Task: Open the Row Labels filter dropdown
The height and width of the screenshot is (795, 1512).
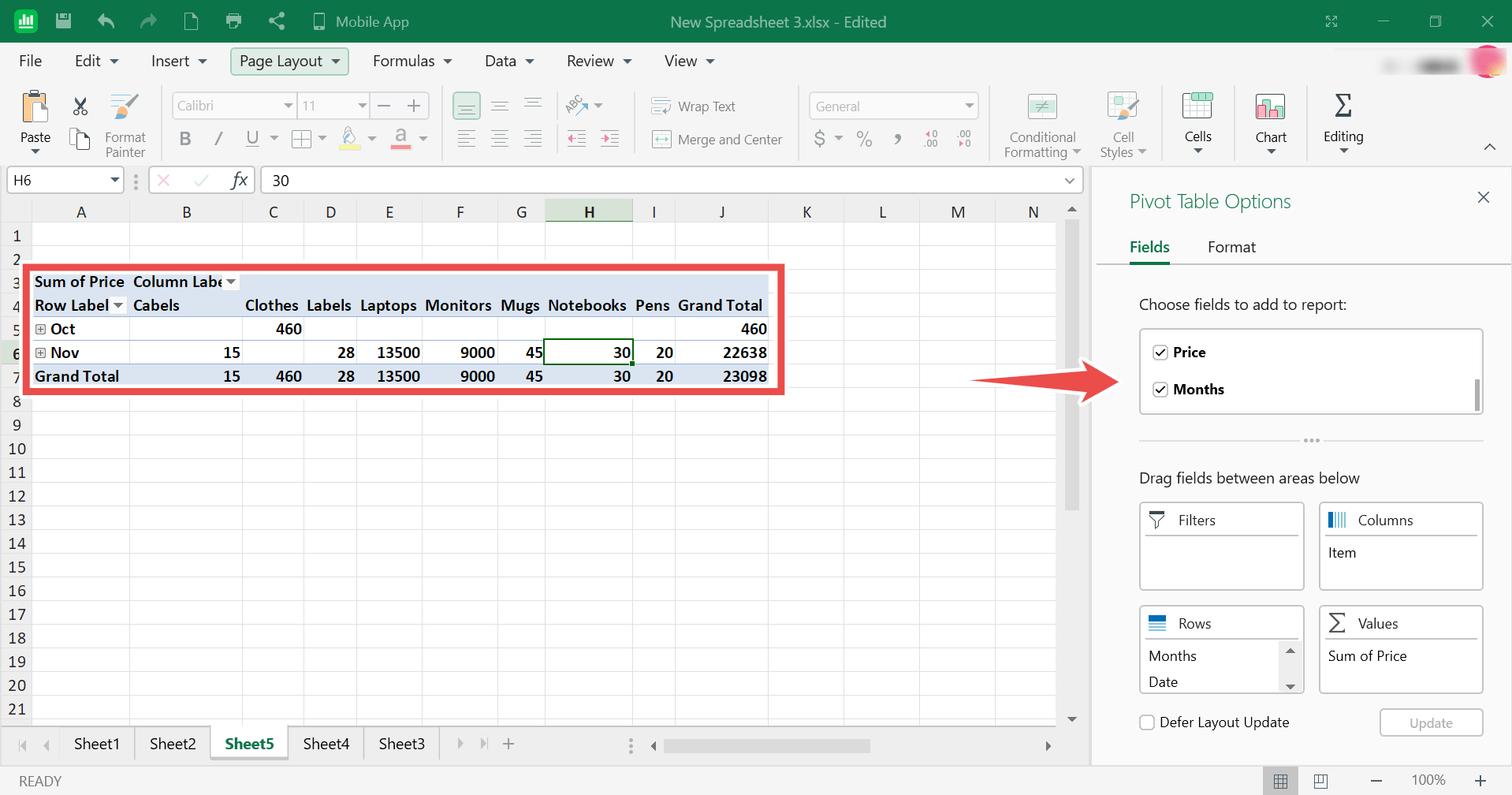Action: coord(118,305)
